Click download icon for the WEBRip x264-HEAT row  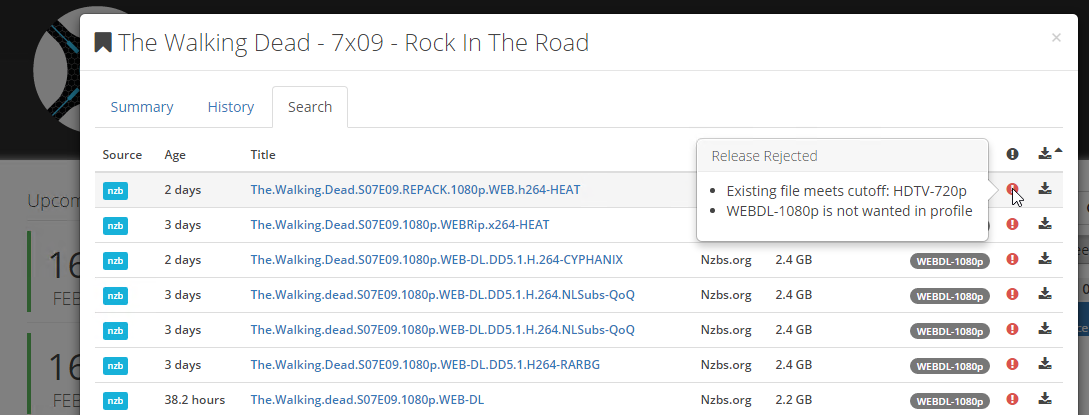click(x=1045, y=224)
